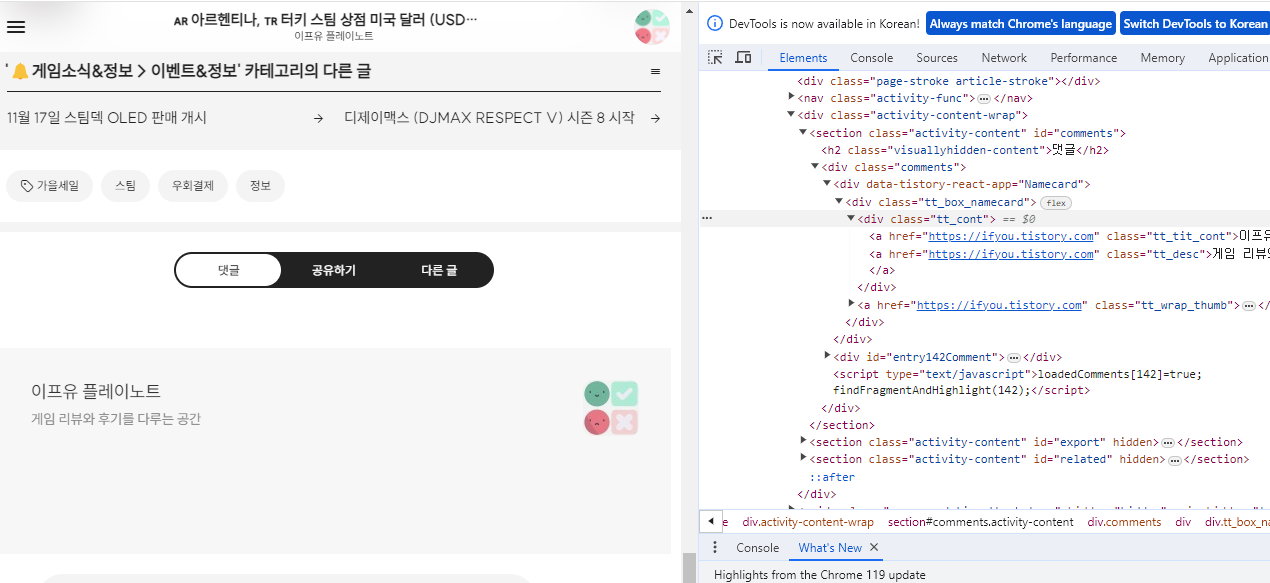Collapse the data-tistory-react-app Namecard node

tap(827, 184)
